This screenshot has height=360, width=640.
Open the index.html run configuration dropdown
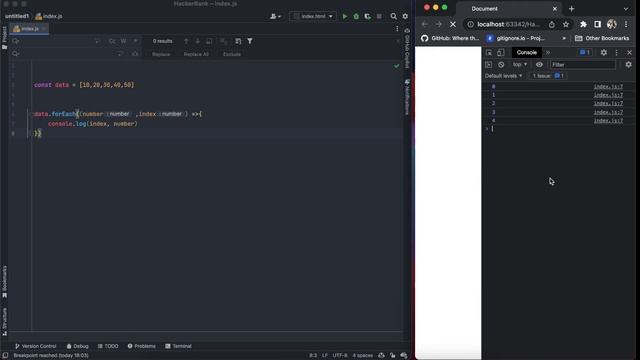[x=313, y=16]
